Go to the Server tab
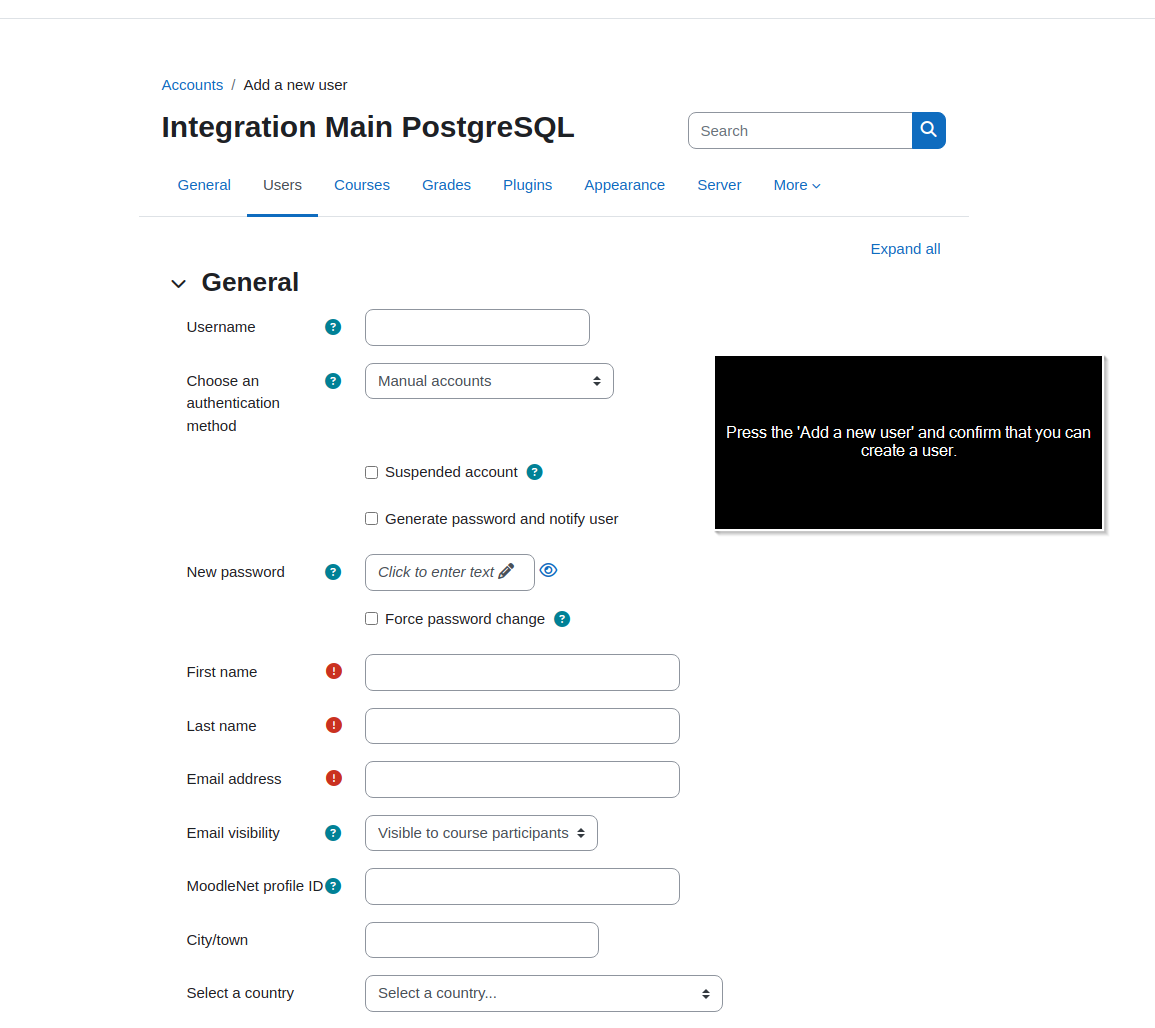 point(719,186)
